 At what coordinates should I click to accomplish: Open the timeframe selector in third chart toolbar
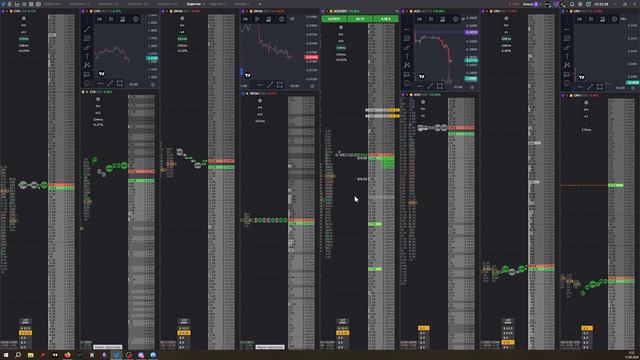[x=420, y=19]
